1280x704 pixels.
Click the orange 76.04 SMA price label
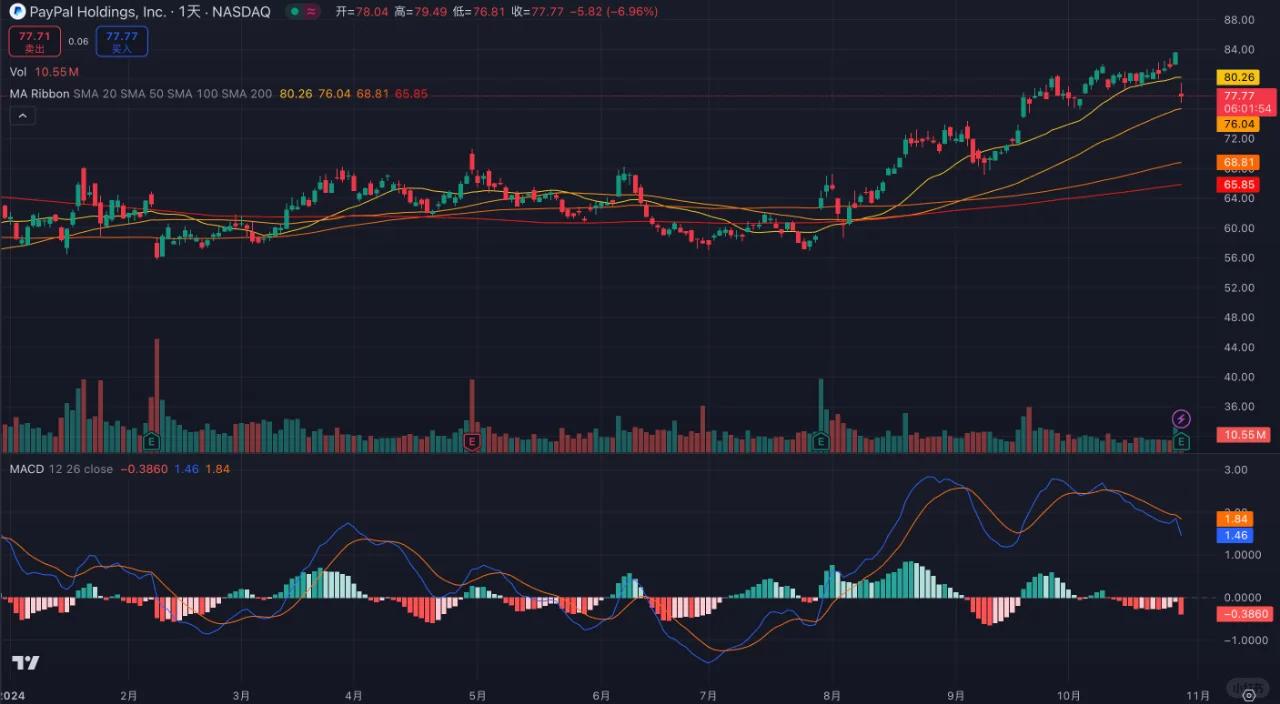coord(1238,124)
